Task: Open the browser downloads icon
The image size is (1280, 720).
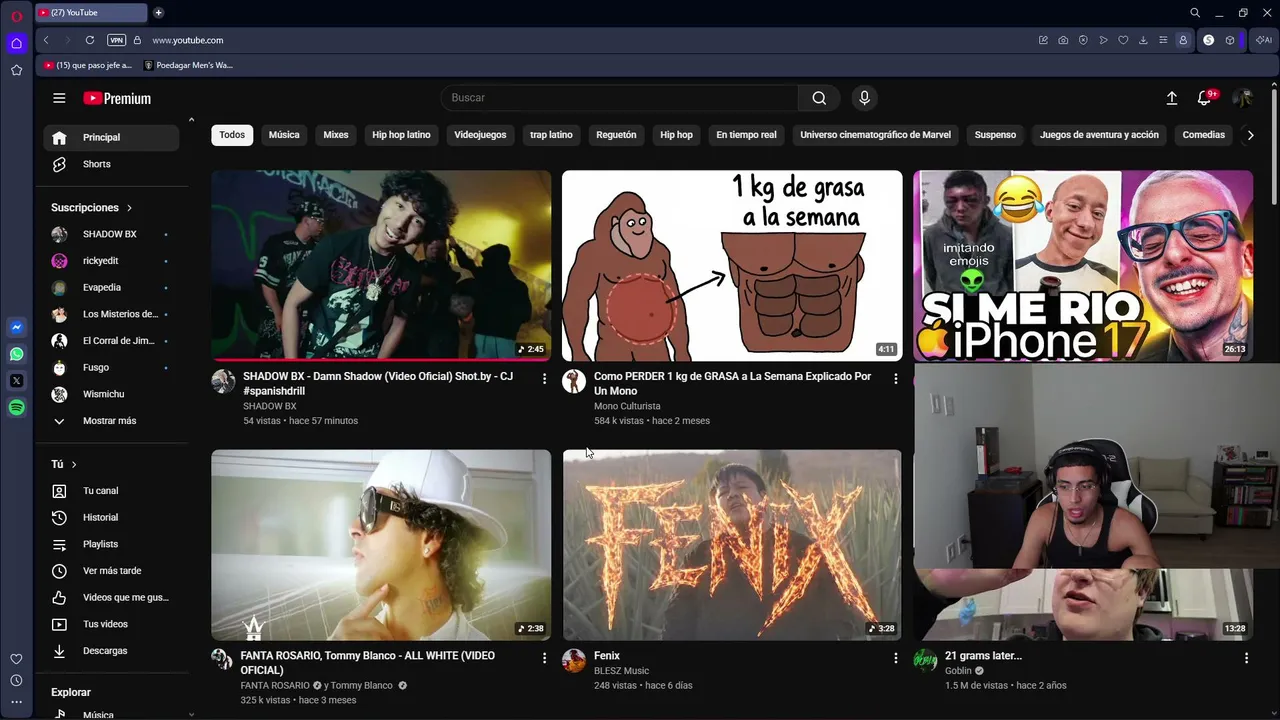Action: pyautogui.click(x=1143, y=40)
